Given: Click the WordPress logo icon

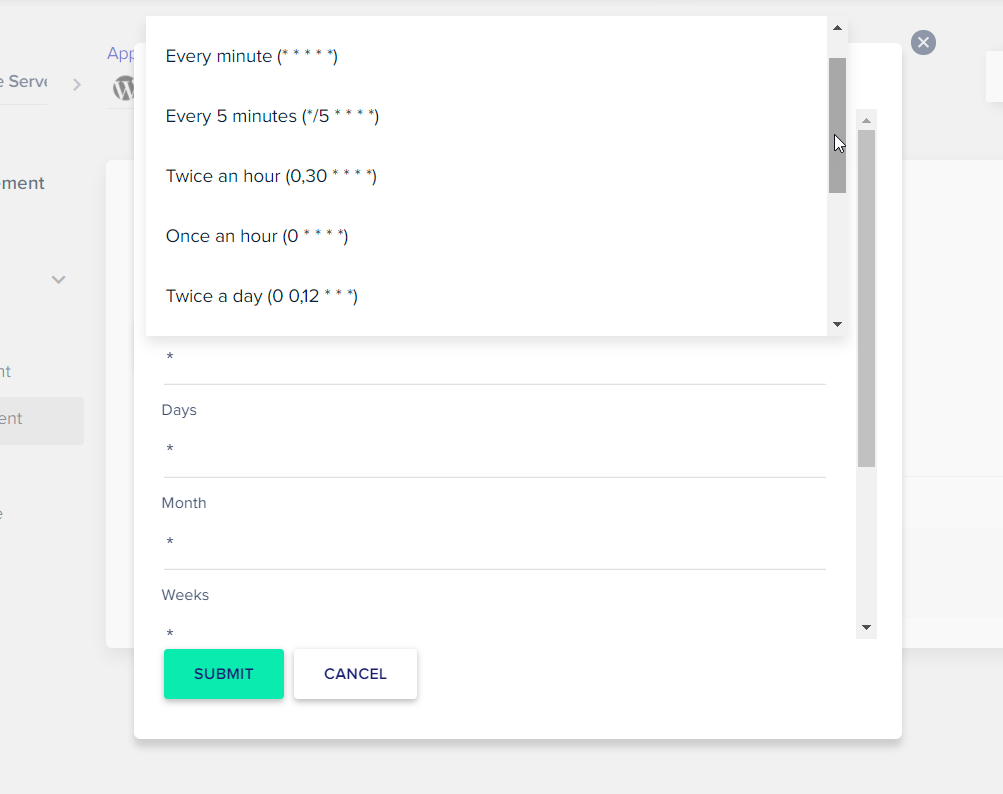Looking at the screenshot, I should click(x=123, y=88).
